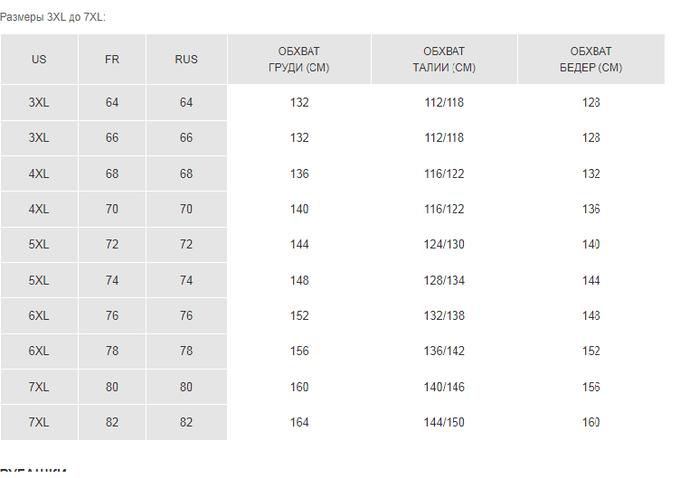Image resolution: width=680 pixels, height=478 pixels.
Task: Select the FR column cell with 64
Action: click(112, 103)
